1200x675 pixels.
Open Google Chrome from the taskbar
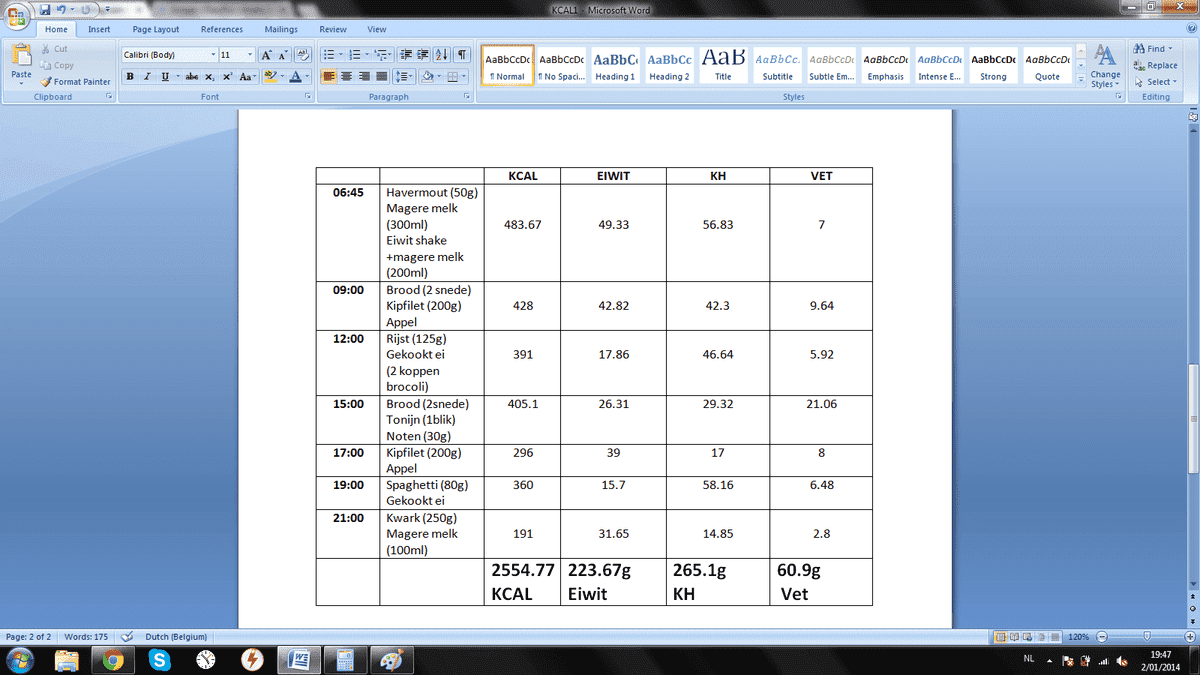[x=113, y=659]
